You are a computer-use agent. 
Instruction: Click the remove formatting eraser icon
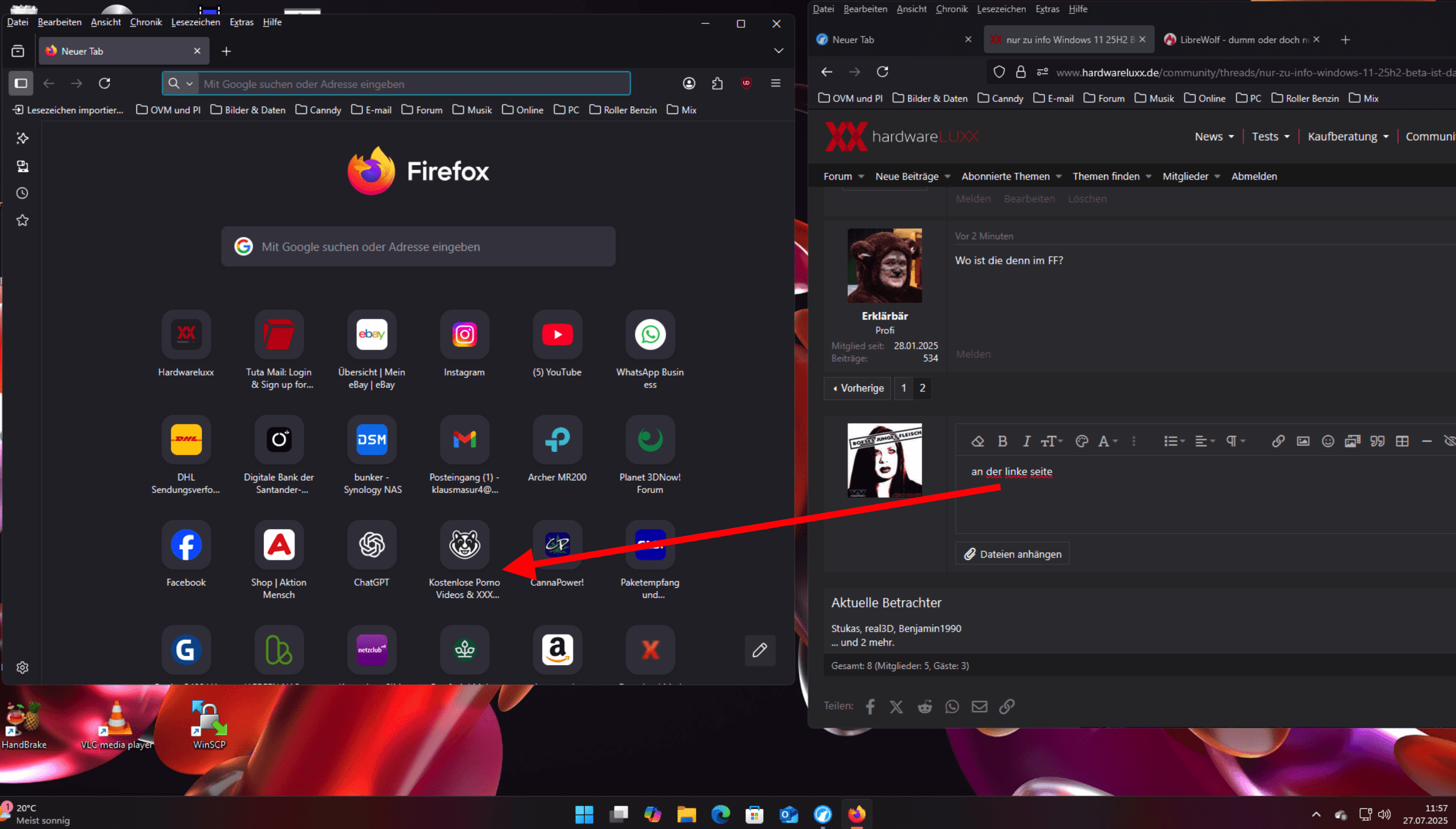point(977,441)
